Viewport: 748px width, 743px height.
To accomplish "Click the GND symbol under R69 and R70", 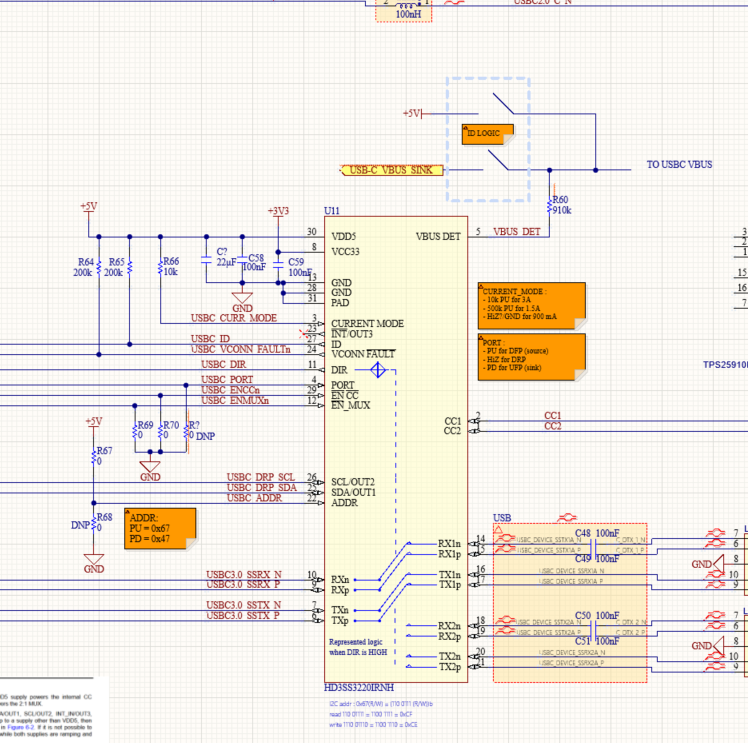I will [x=150, y=471].
